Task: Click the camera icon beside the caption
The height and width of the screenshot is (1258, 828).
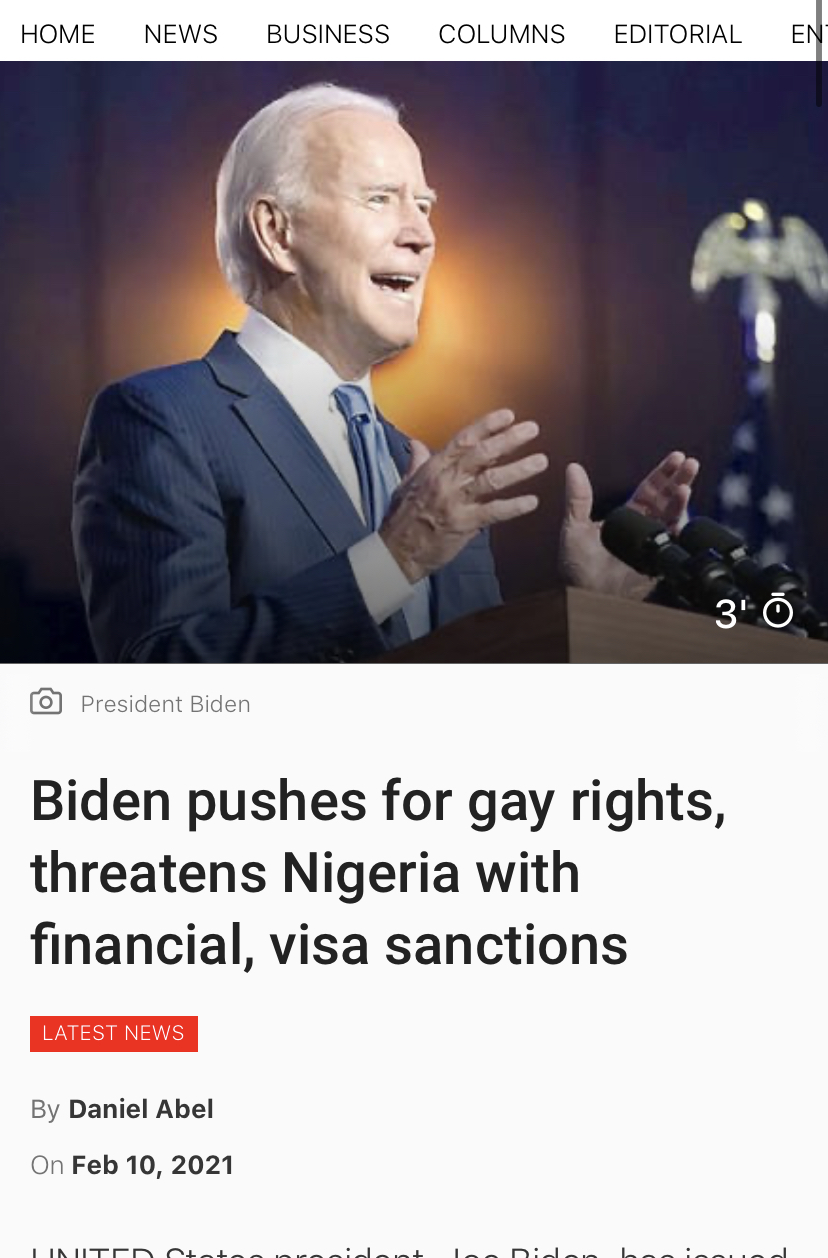Action: coord(46,702)
